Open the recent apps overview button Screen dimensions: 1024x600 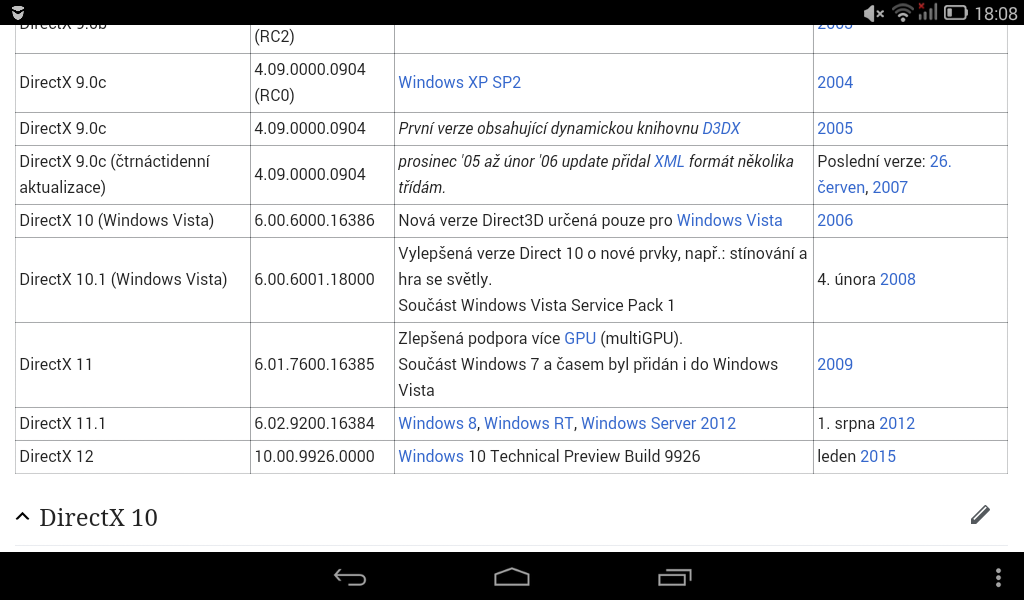coord(675,577)
